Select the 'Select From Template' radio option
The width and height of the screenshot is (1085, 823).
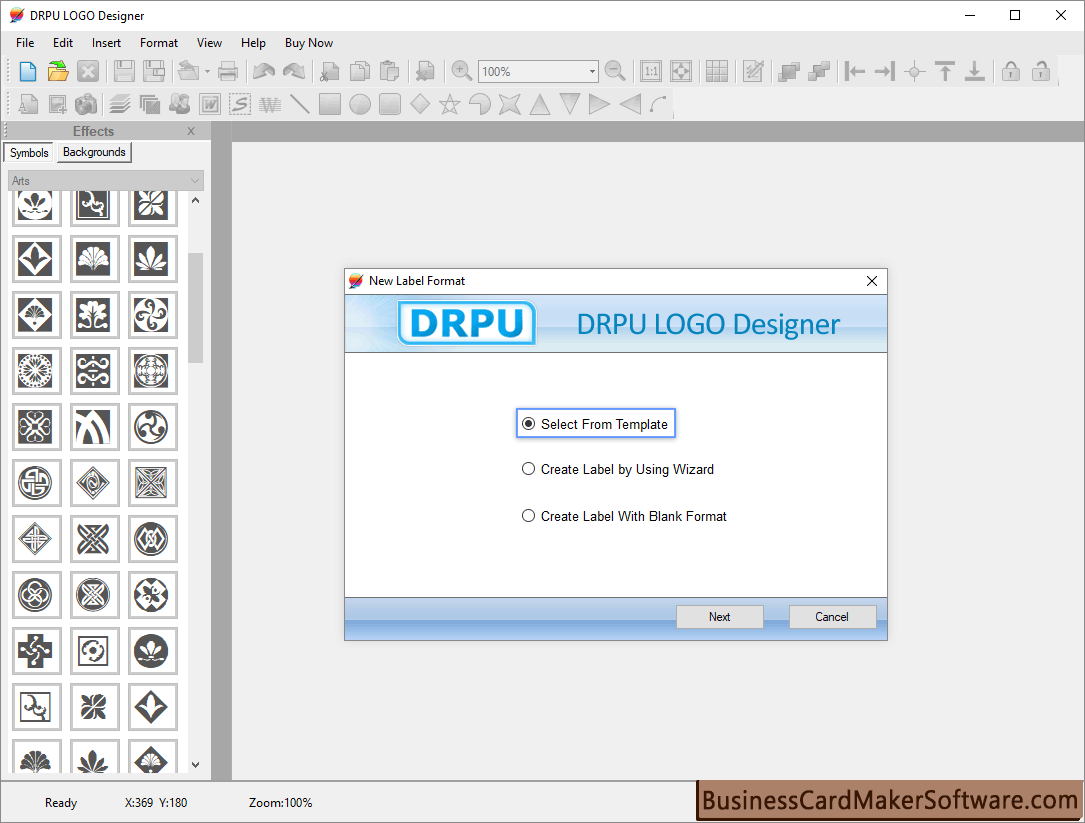pos(596,424)
